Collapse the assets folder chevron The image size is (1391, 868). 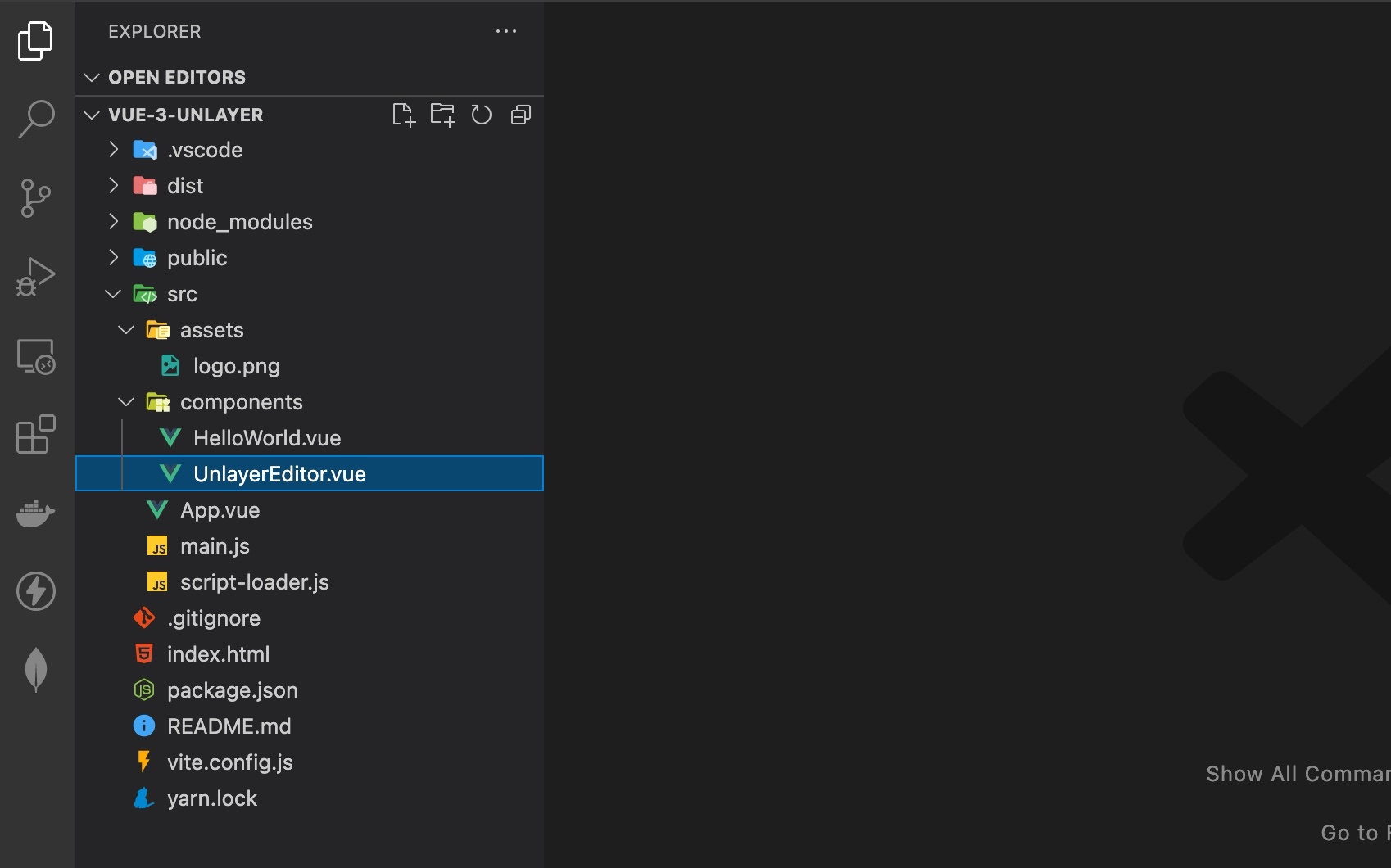[x=126, y=330]
